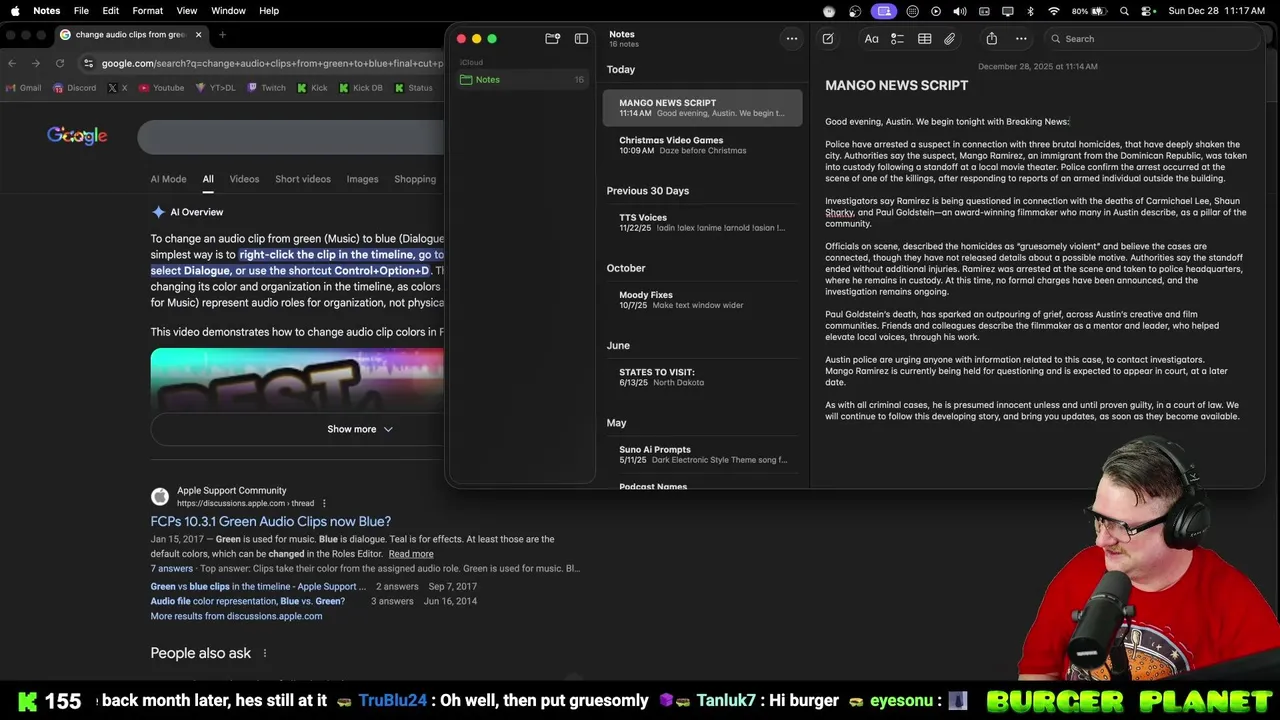The image size is (1280, 720).
Task: Create a new note with compose icon
Action: coord(828,39)
